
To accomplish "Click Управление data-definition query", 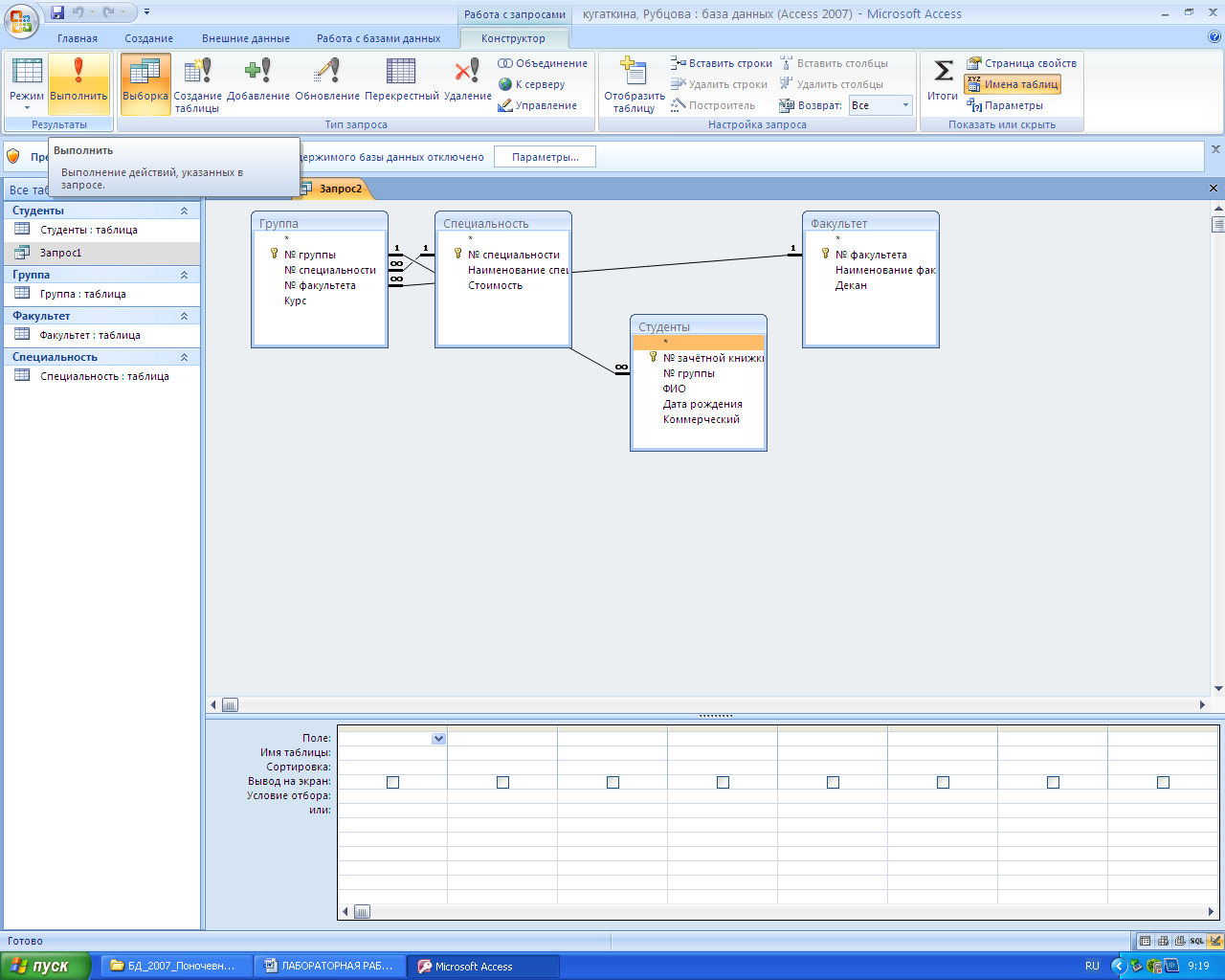I will [537, 105].
